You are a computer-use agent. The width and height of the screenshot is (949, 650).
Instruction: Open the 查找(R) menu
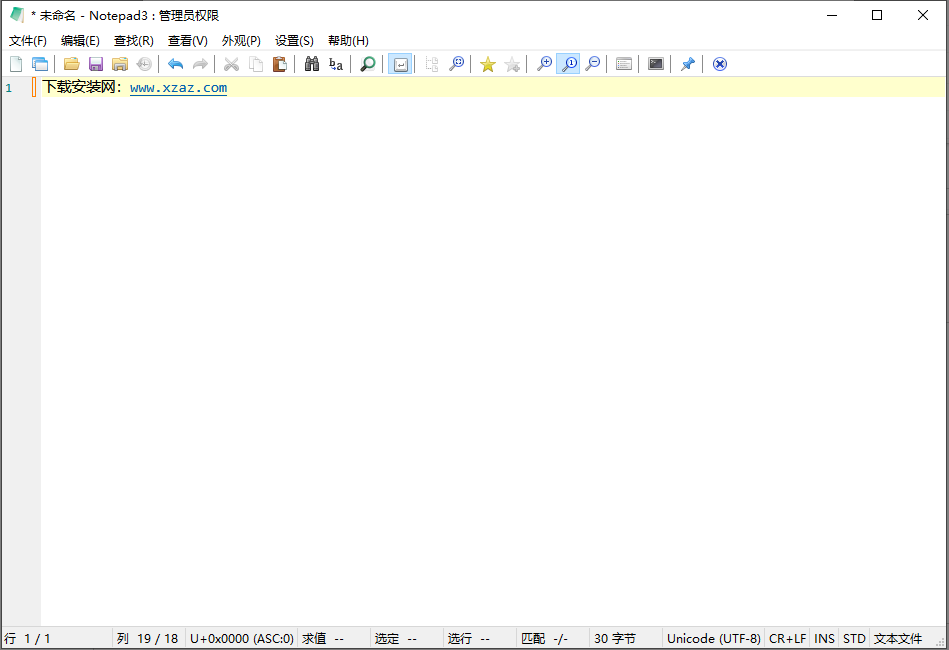(134, 41)
